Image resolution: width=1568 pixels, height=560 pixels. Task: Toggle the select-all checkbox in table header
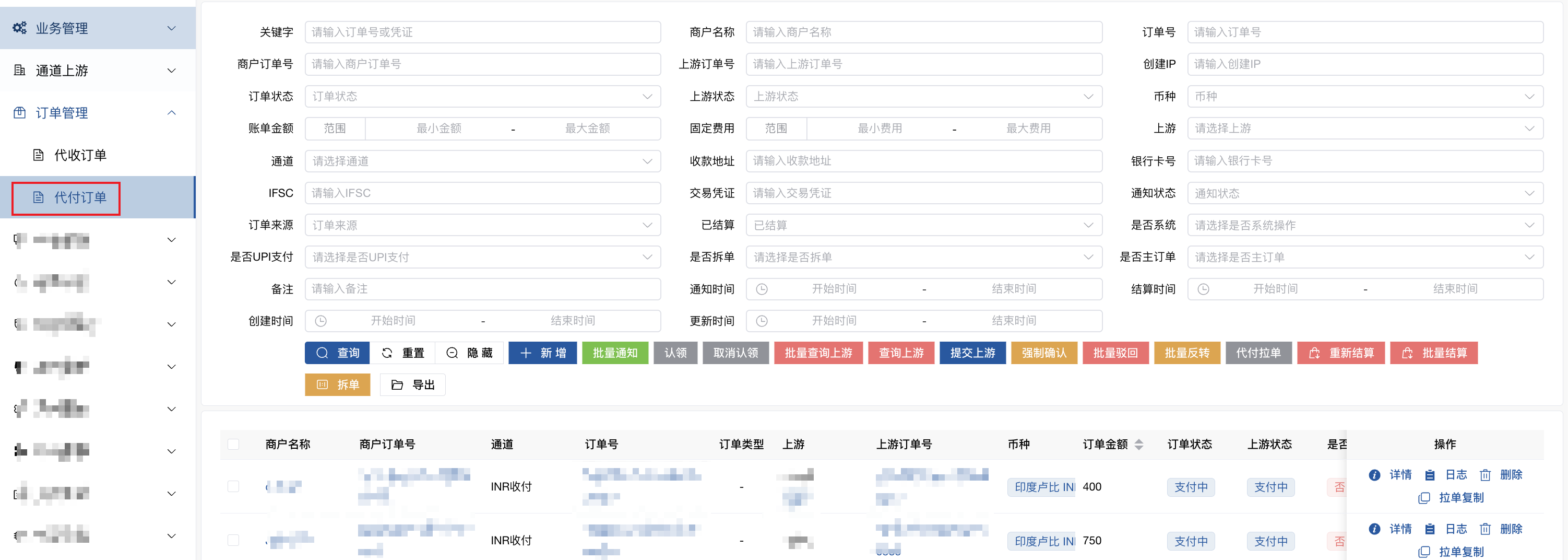pos(233,444)
